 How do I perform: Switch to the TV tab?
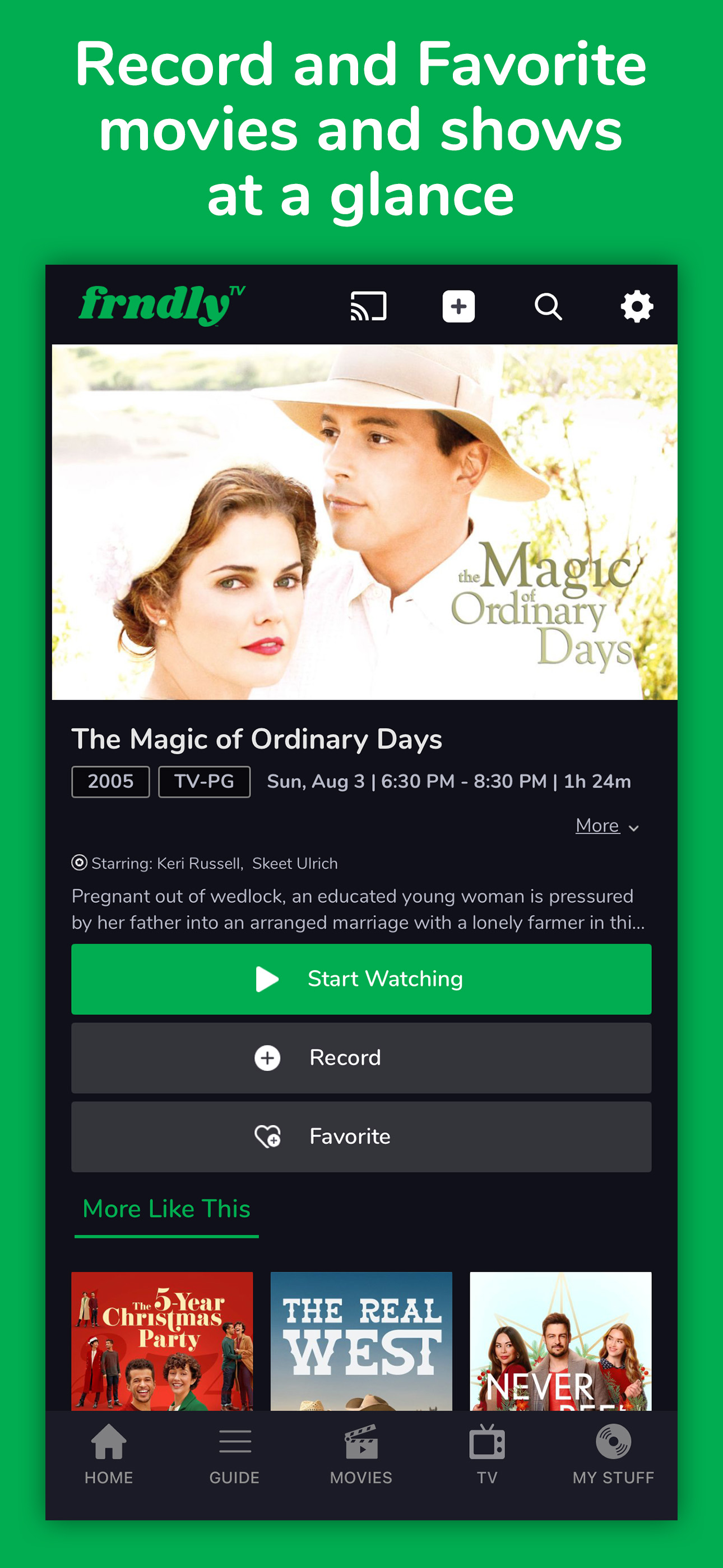tap(488, 1454)
